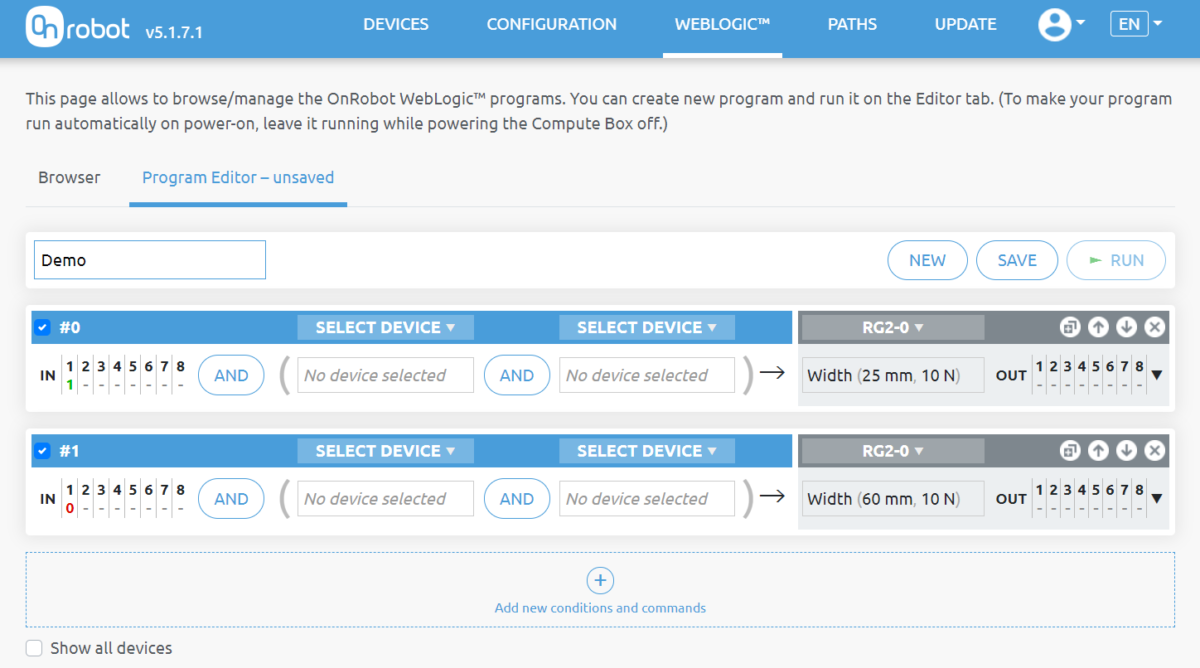Screen dimensions: 1200x668
Task: Duplicate command row #0 using copy icon
Action: coord(1069,327)
